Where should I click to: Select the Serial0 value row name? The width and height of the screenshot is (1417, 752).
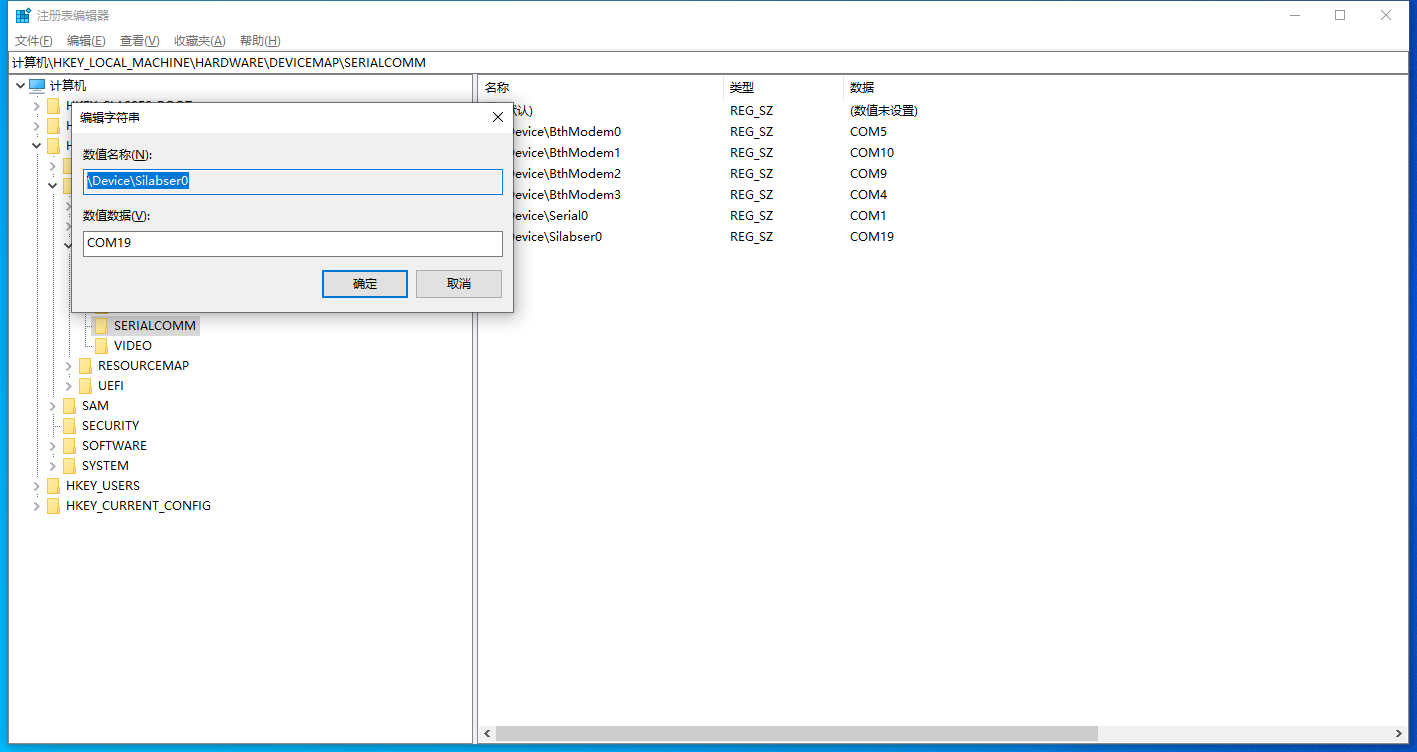click(x=551, y=216)
